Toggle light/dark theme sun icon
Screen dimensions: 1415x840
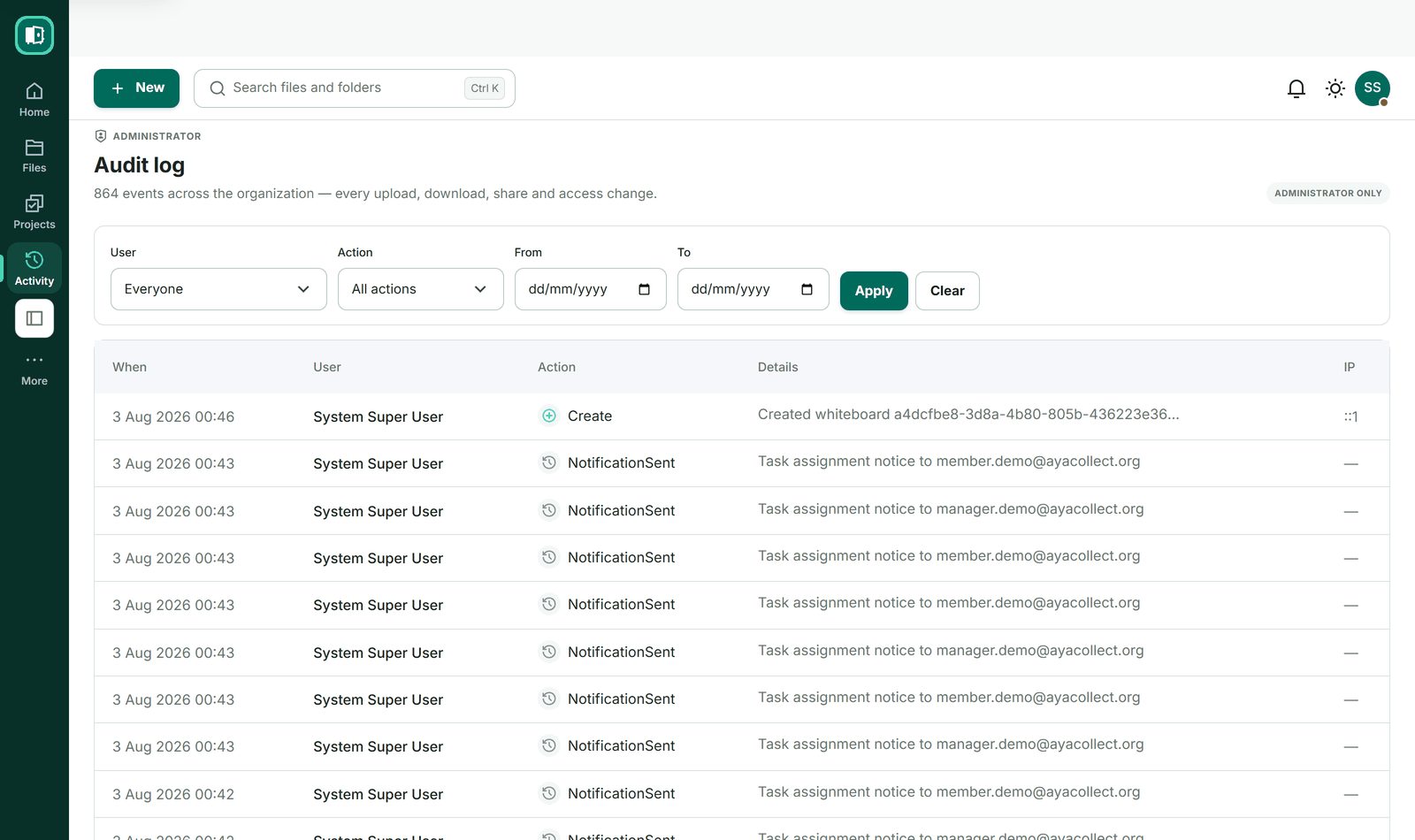coord(1335,88)
